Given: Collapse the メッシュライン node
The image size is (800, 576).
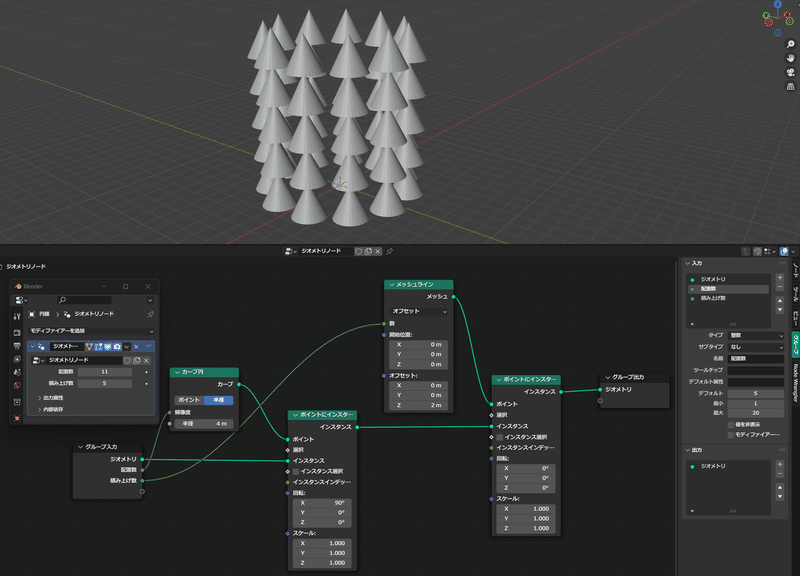Looking at the screenshot, I should pyautogui.click(x=392, y=285).
